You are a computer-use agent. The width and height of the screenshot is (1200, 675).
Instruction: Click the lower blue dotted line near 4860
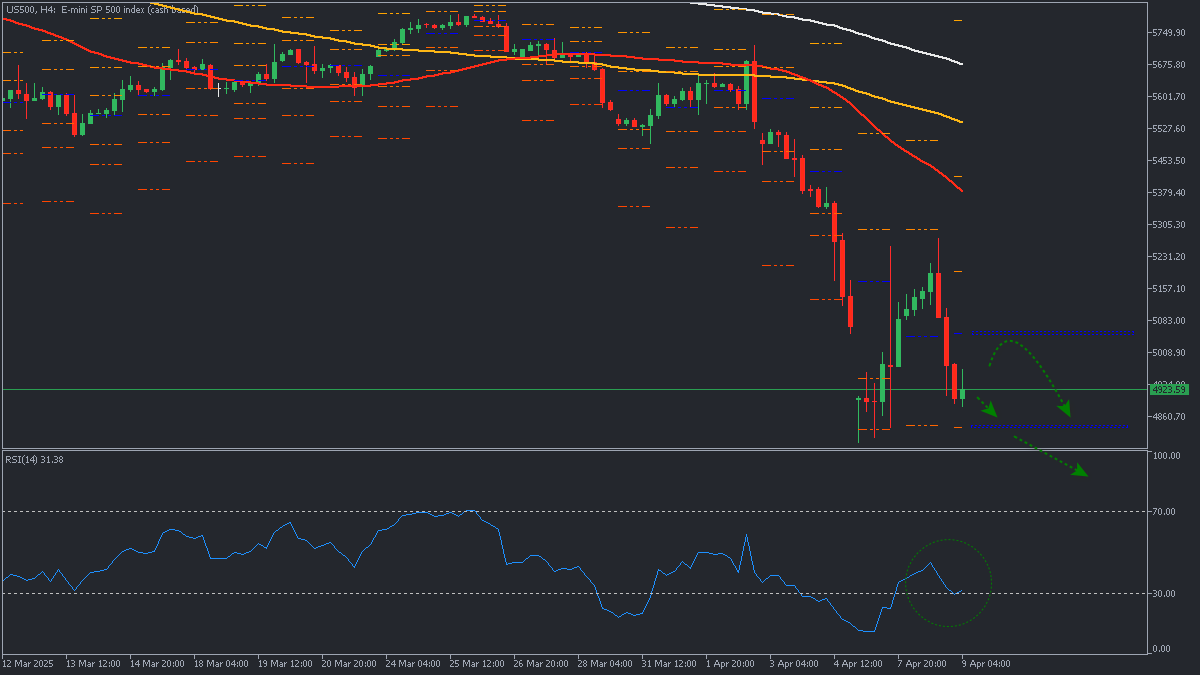pyautogui.click(x=1050, y=427)
